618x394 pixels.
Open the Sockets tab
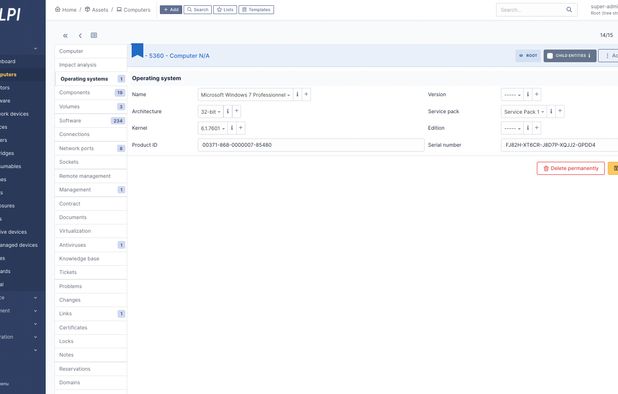[91, 162]
